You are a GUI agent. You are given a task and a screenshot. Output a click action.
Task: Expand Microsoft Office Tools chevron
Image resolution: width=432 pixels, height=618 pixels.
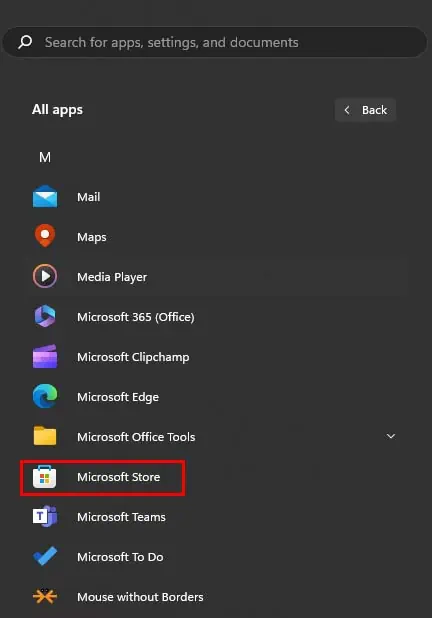tap(391, 436)
